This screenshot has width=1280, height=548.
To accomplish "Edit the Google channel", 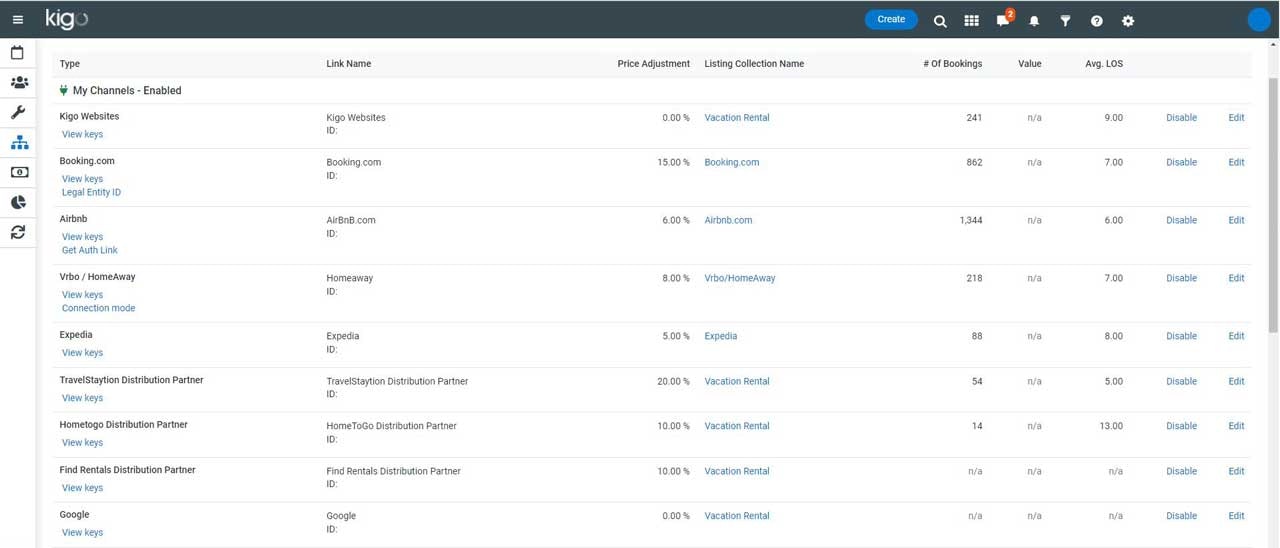I will pyautogui.click(x=1236, y=516).
